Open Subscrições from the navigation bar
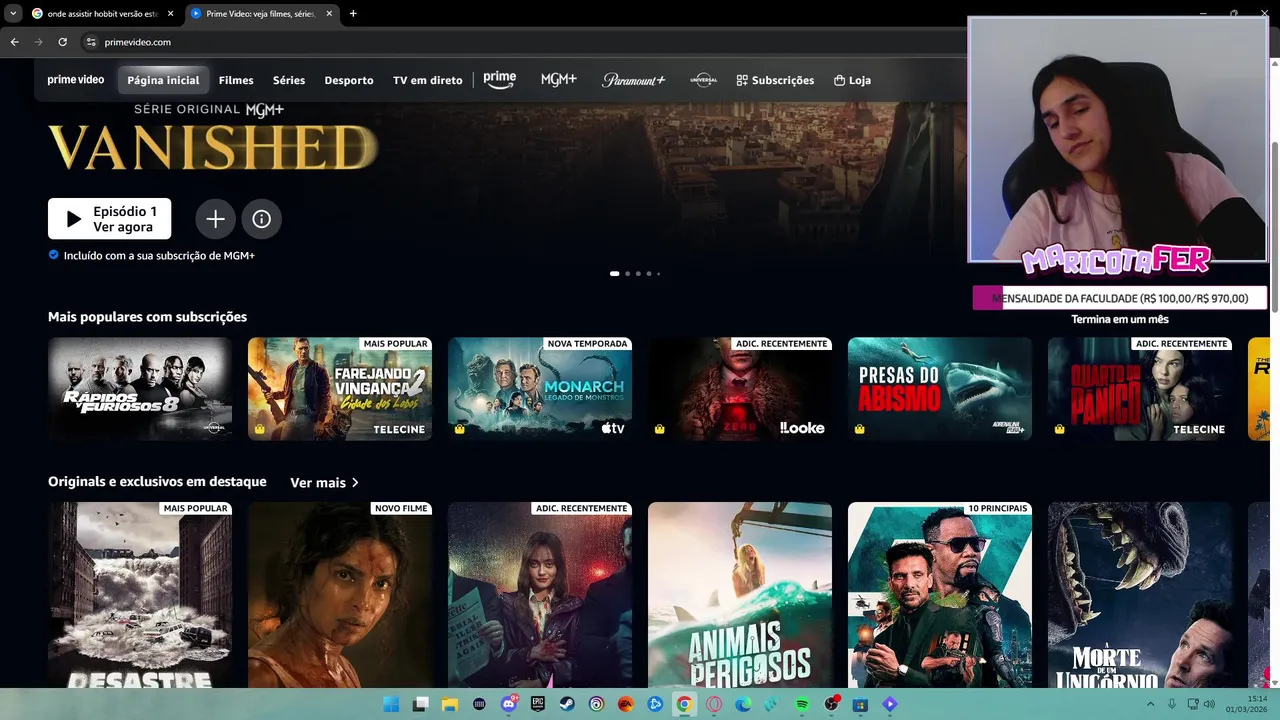The image size is (1280, 720). point(775,80)
